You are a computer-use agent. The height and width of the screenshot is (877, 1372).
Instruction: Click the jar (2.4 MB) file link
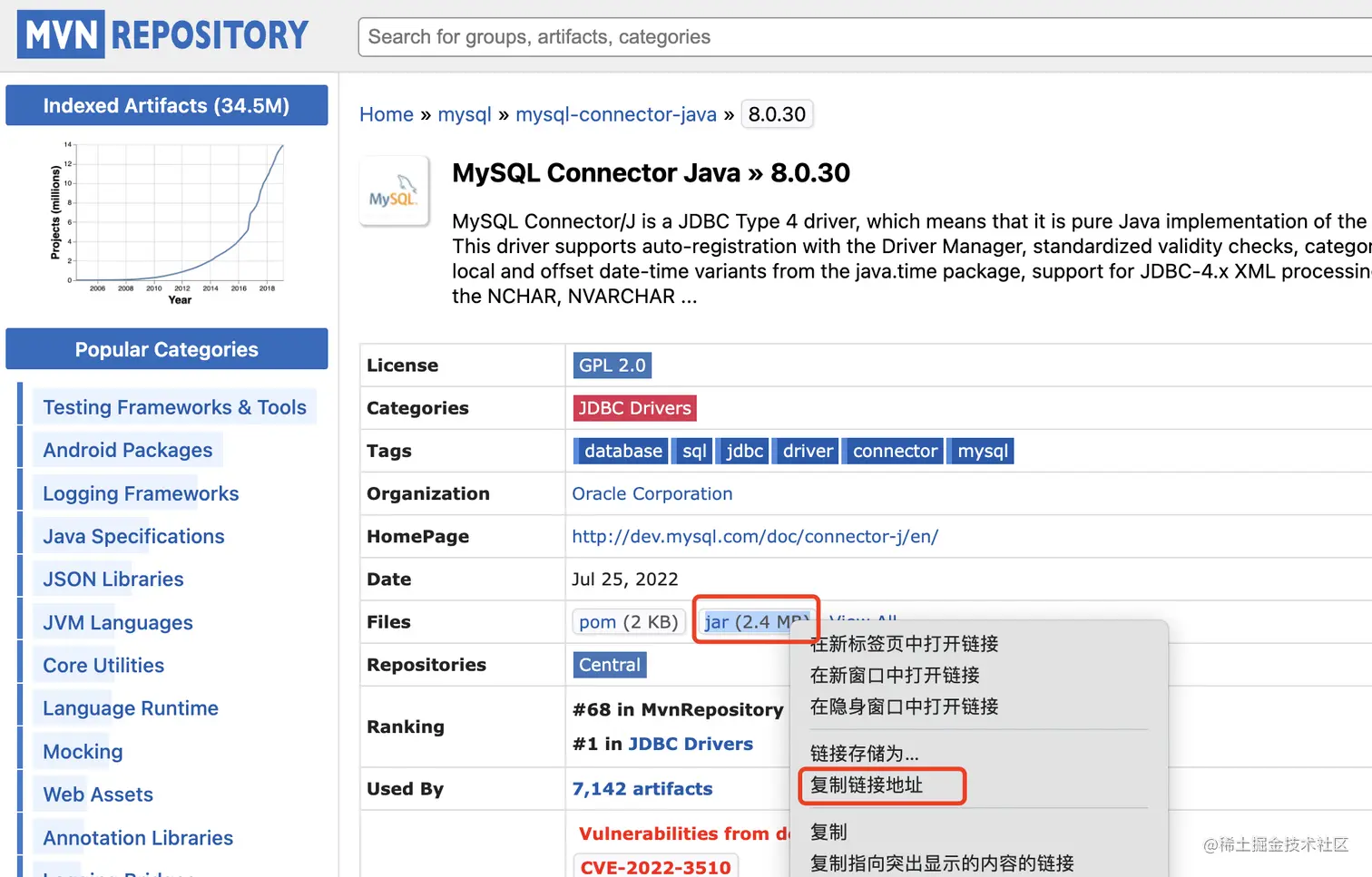point(756,621)
